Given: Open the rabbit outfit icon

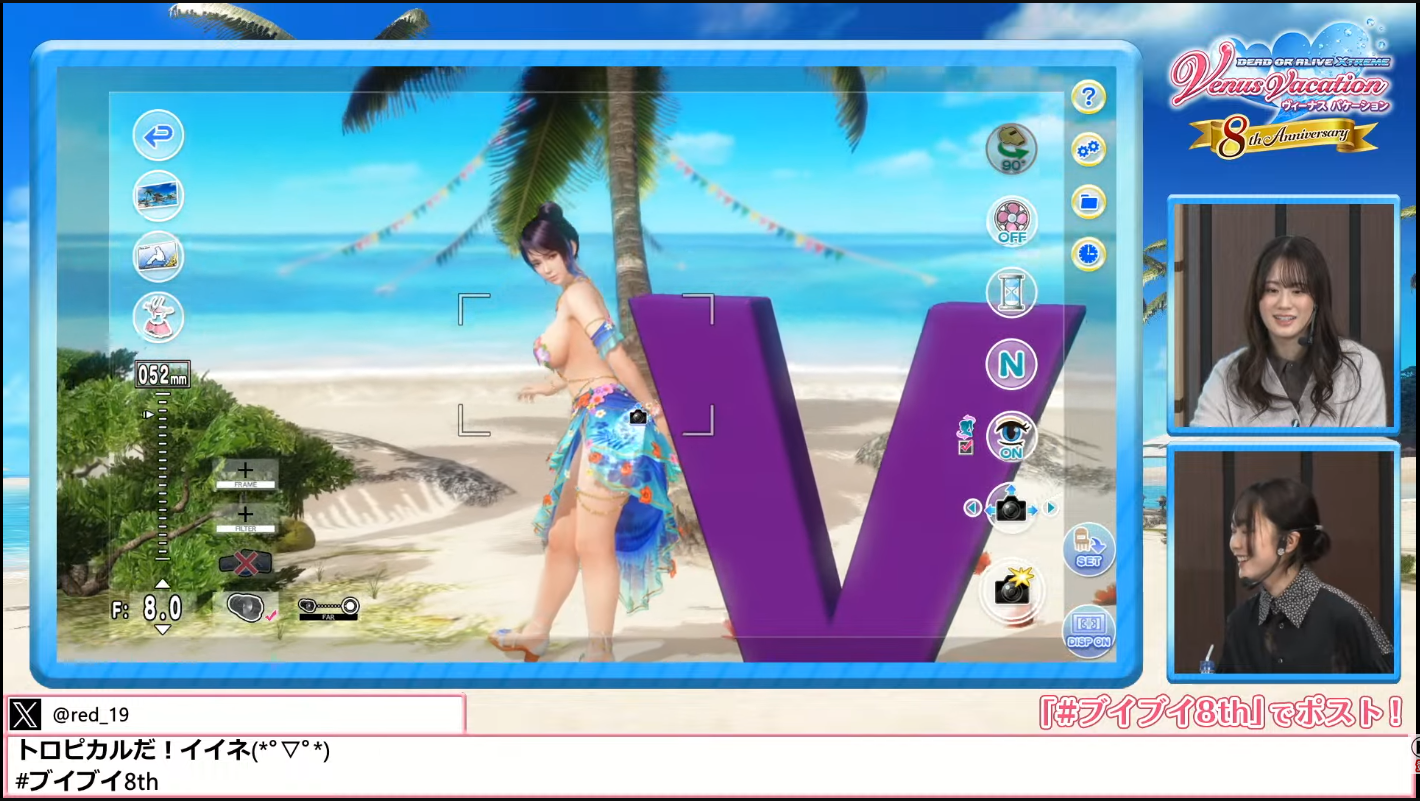Looking at the screenshot, I should 158,317.
